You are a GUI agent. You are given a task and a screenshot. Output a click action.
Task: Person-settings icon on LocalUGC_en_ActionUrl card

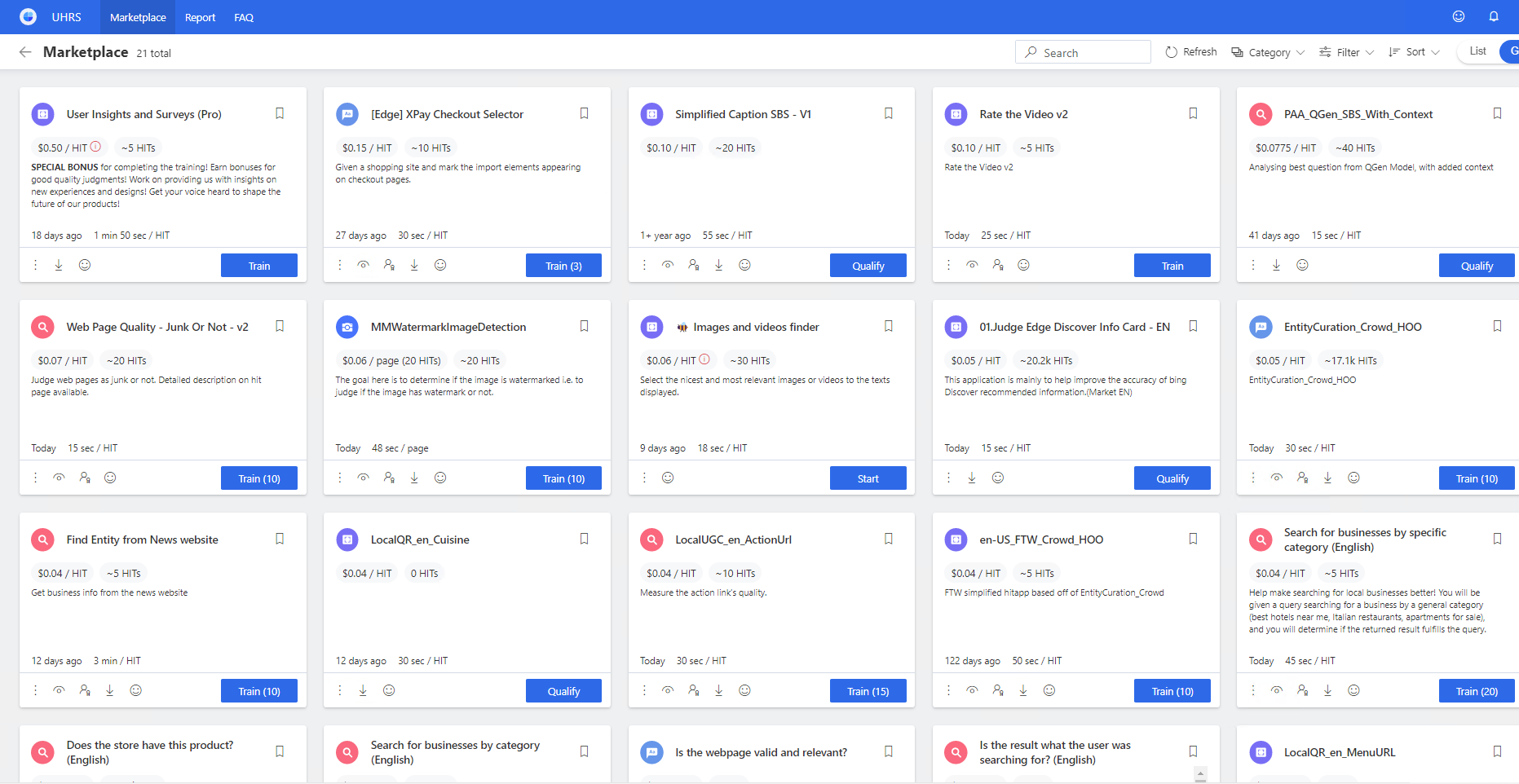(693, 690)
